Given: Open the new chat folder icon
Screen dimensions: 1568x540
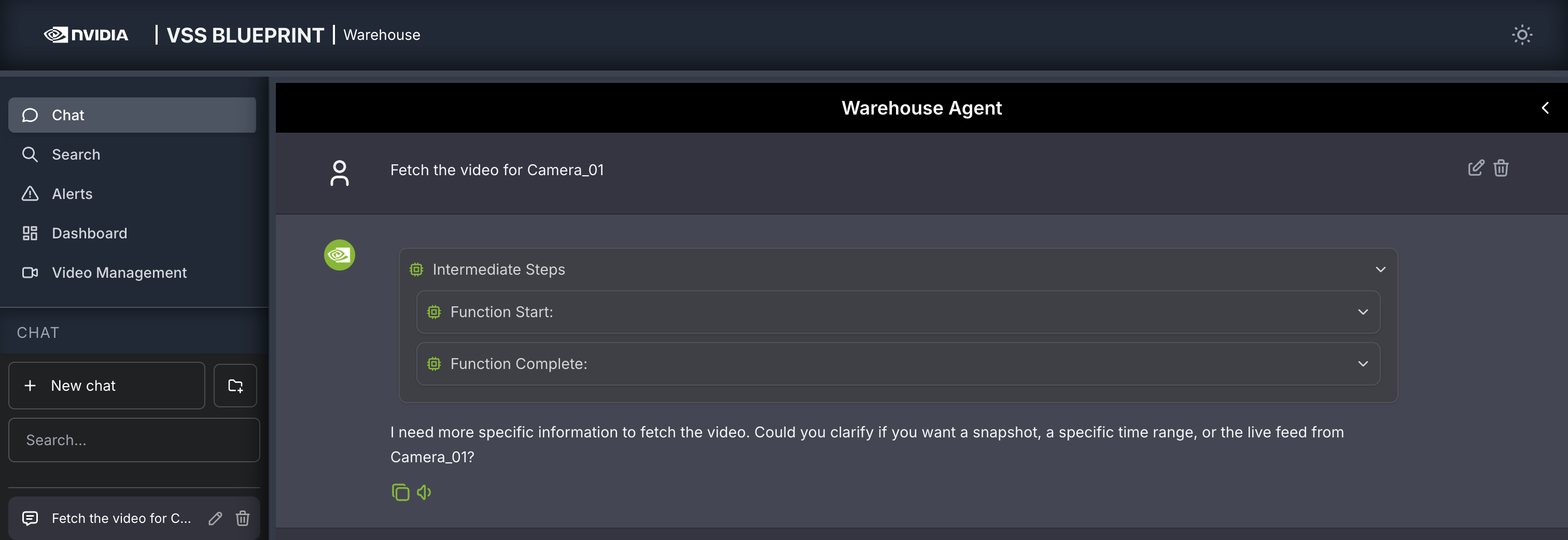Looking at the screenshot, I should (235, 385).
